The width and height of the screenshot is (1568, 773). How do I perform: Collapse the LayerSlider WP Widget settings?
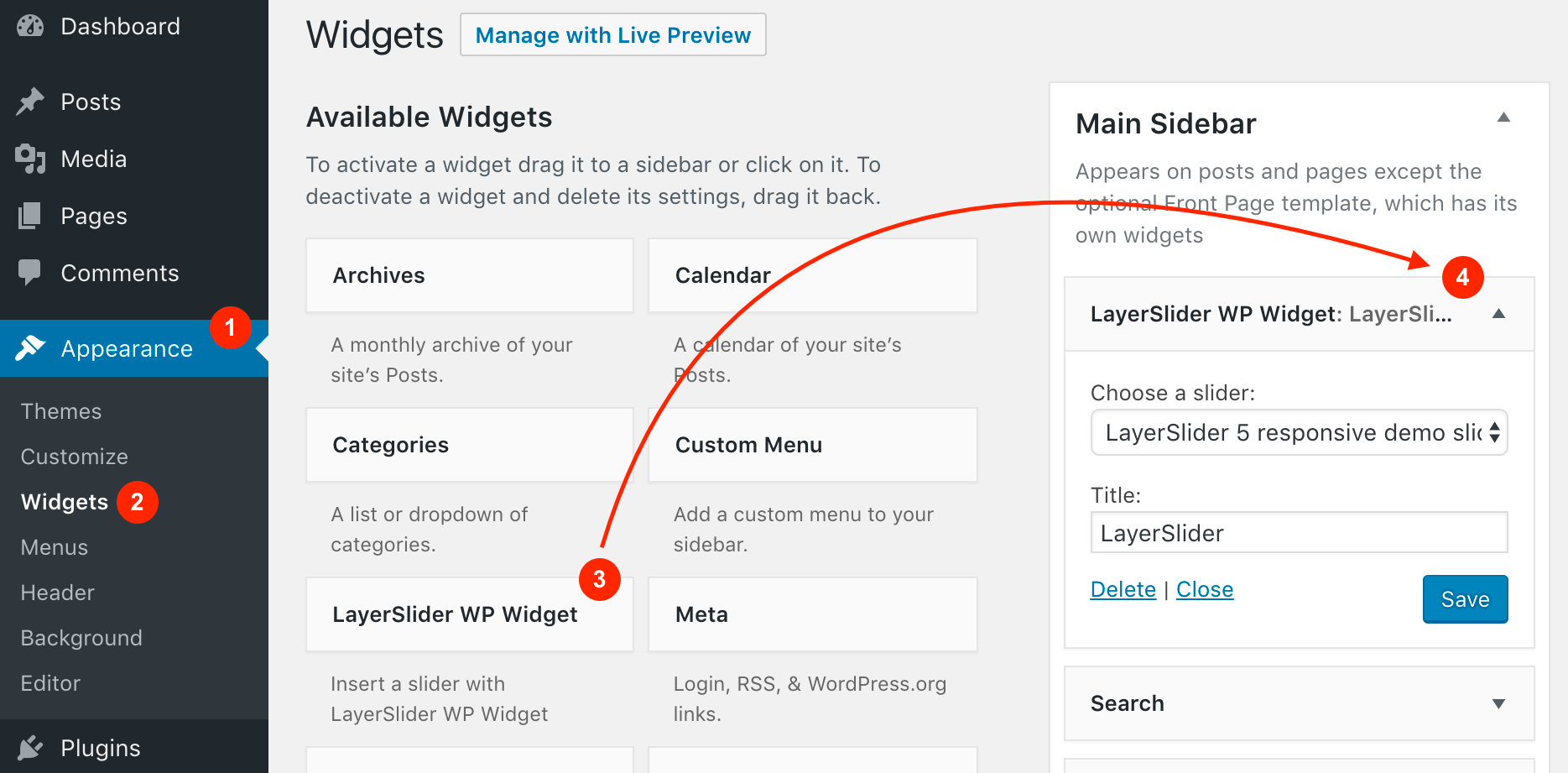1498,314
